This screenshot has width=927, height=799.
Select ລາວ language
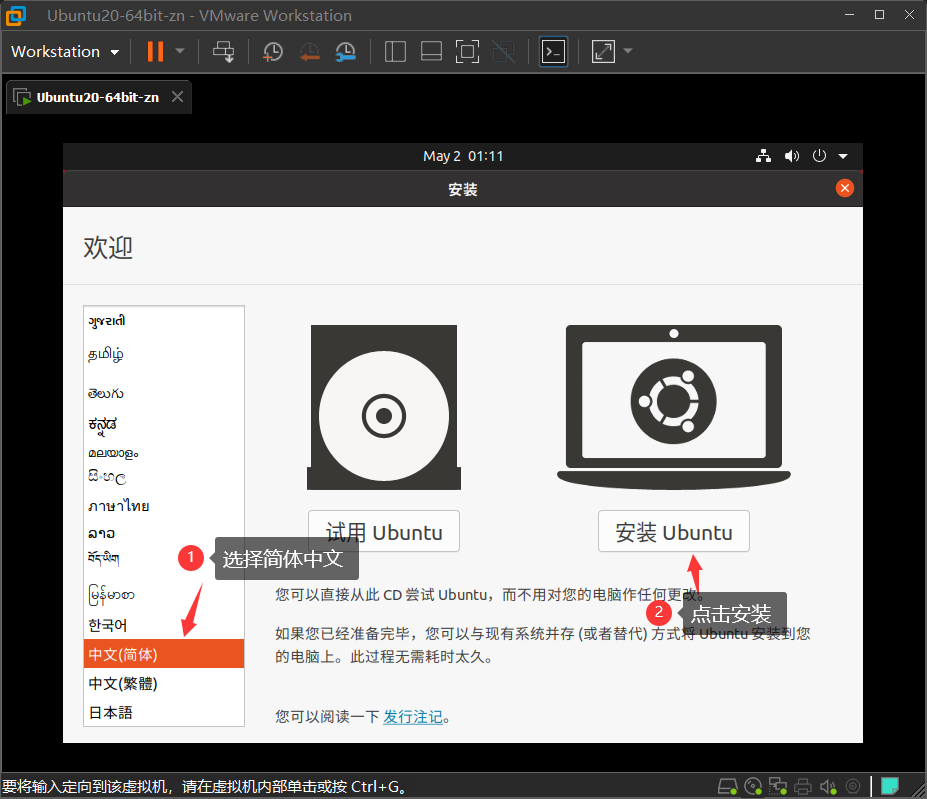pyautogui.click(x=164, y=533)
